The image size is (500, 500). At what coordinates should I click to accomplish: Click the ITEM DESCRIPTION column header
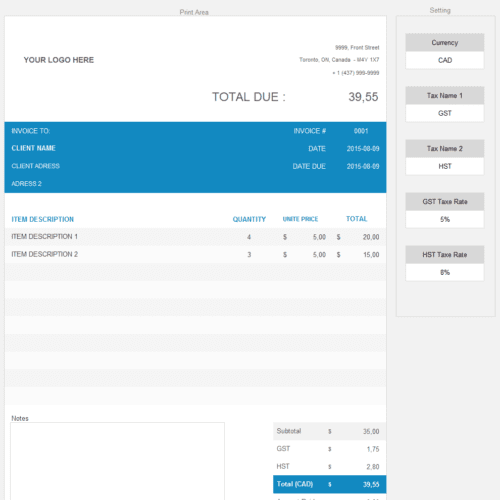tap(43, 219)
